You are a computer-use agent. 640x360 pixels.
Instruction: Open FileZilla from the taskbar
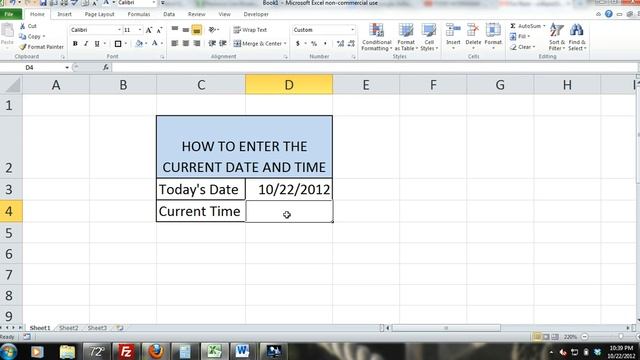pyautogui.click(x=126, y=351)
